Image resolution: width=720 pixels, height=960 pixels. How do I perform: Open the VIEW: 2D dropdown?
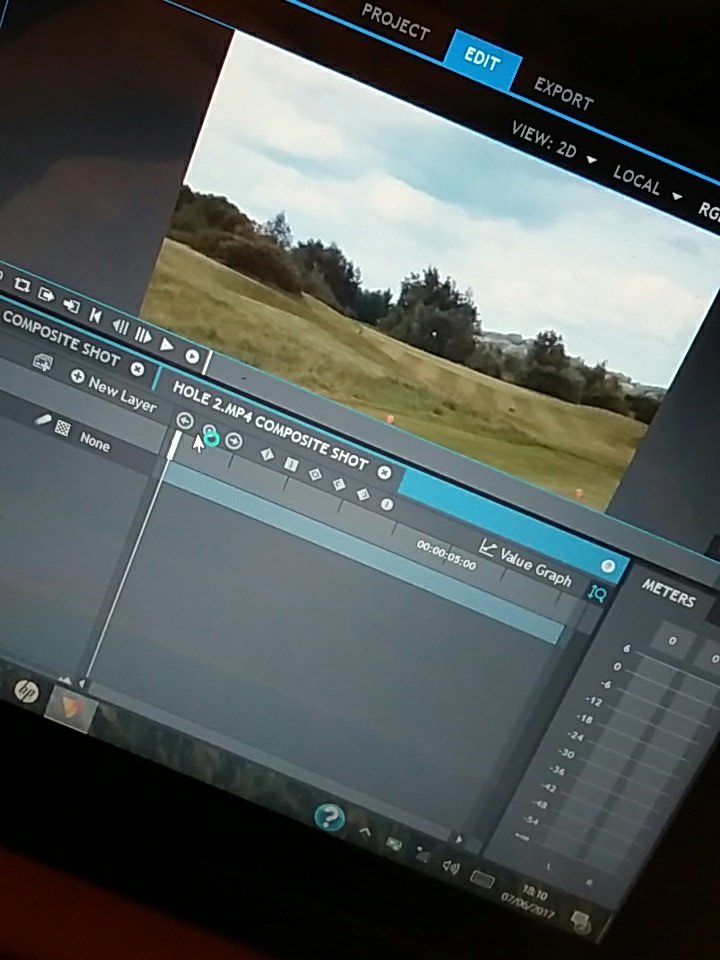tap(553, 144)
